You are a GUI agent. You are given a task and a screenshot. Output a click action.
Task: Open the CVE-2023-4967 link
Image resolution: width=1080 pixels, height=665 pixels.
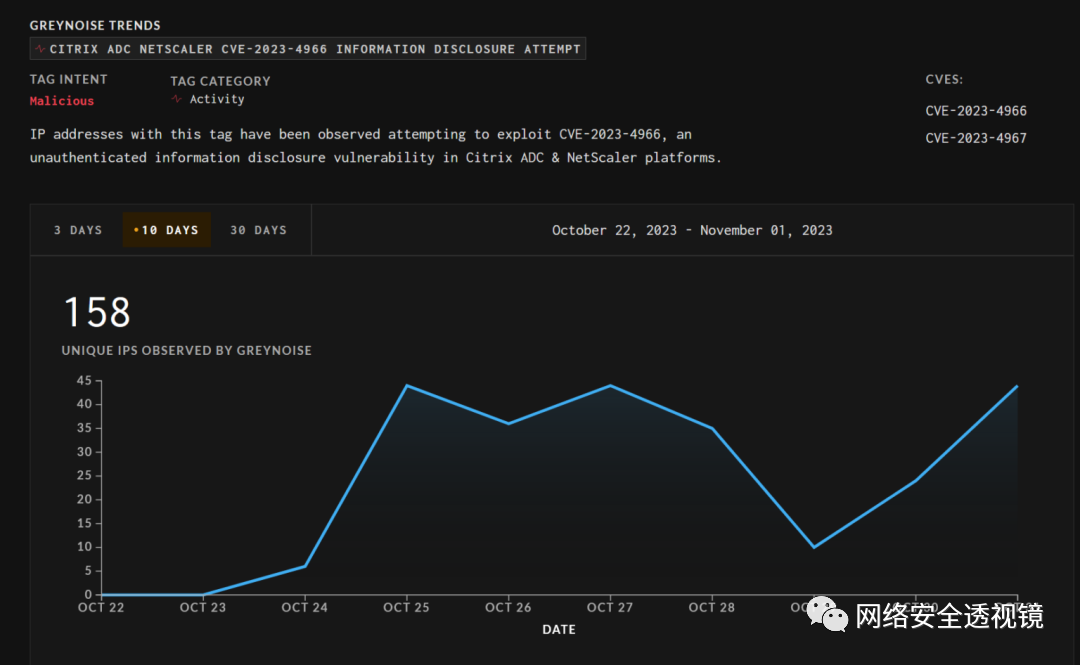[975, 138]
